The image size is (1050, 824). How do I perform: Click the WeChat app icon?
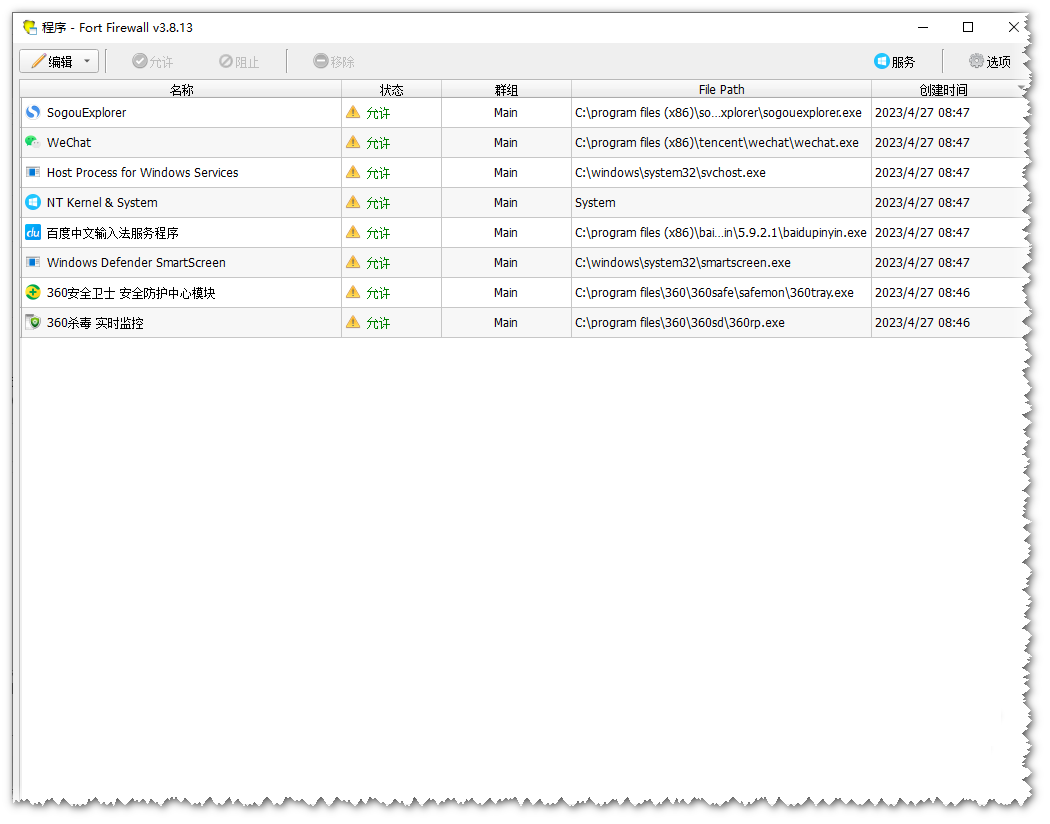coord(33,142)
